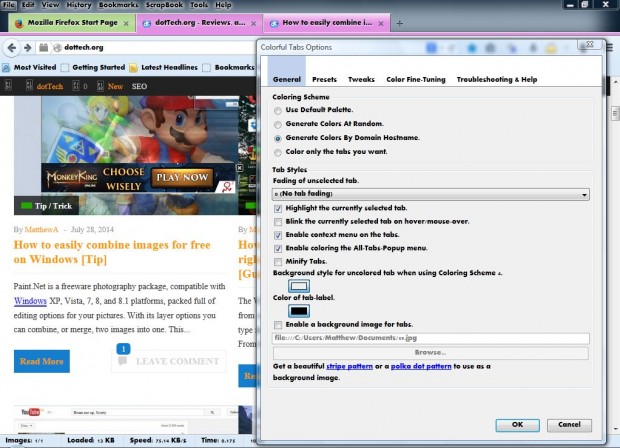This screenshot has height=448, width=620.
Task: Enable Blink the currently selected tab checkbox
Action: (x=278, y=222)
